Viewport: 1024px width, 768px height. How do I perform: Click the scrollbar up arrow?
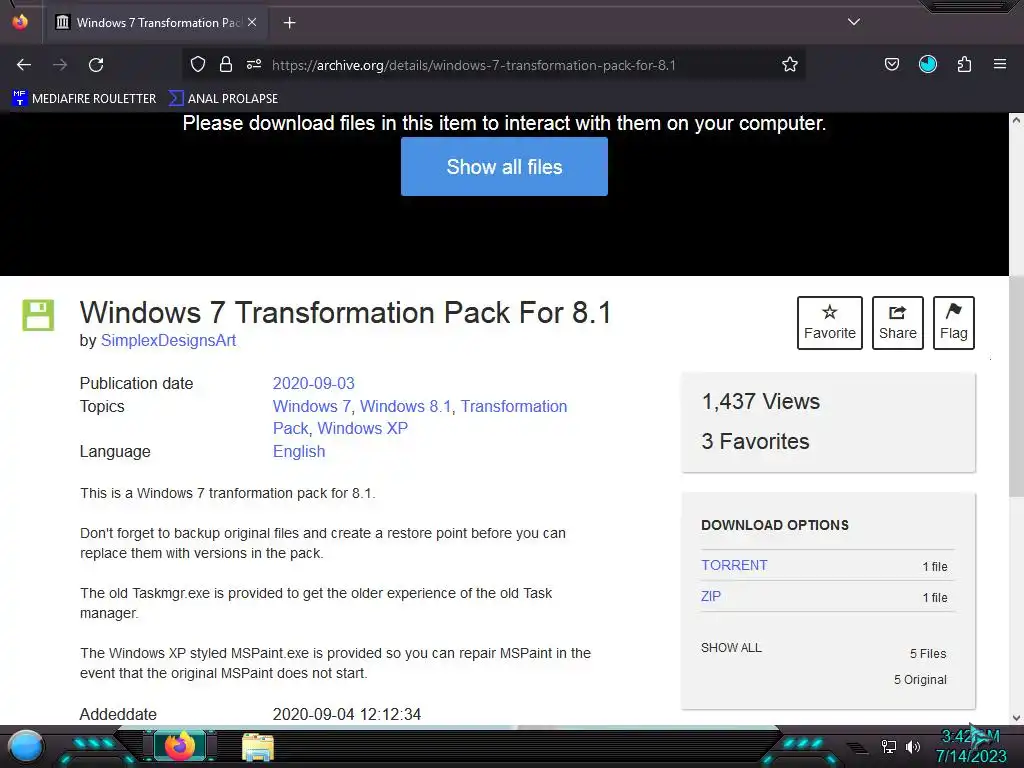[x=1016, y=120]
